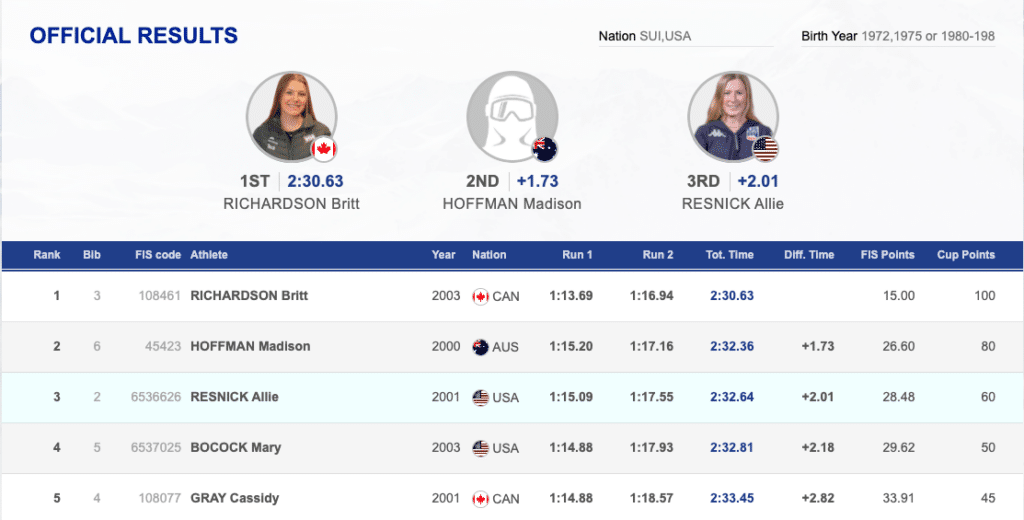Sort by Tot. Time column header
The height and width of the screenshot is (520, 1024).
(x=730, y=255)
